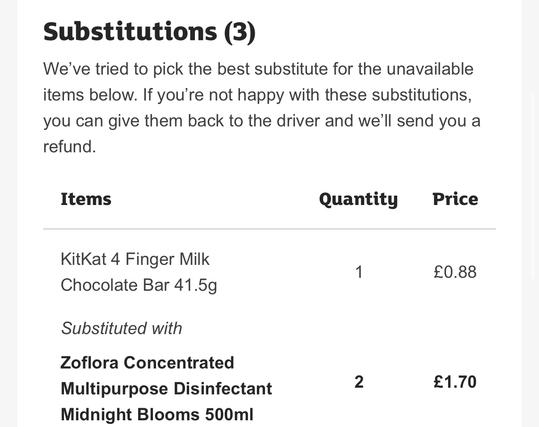Click the Substituted with label
The width and height of the screenshot is (539, 427).
[x=121, y=328]
